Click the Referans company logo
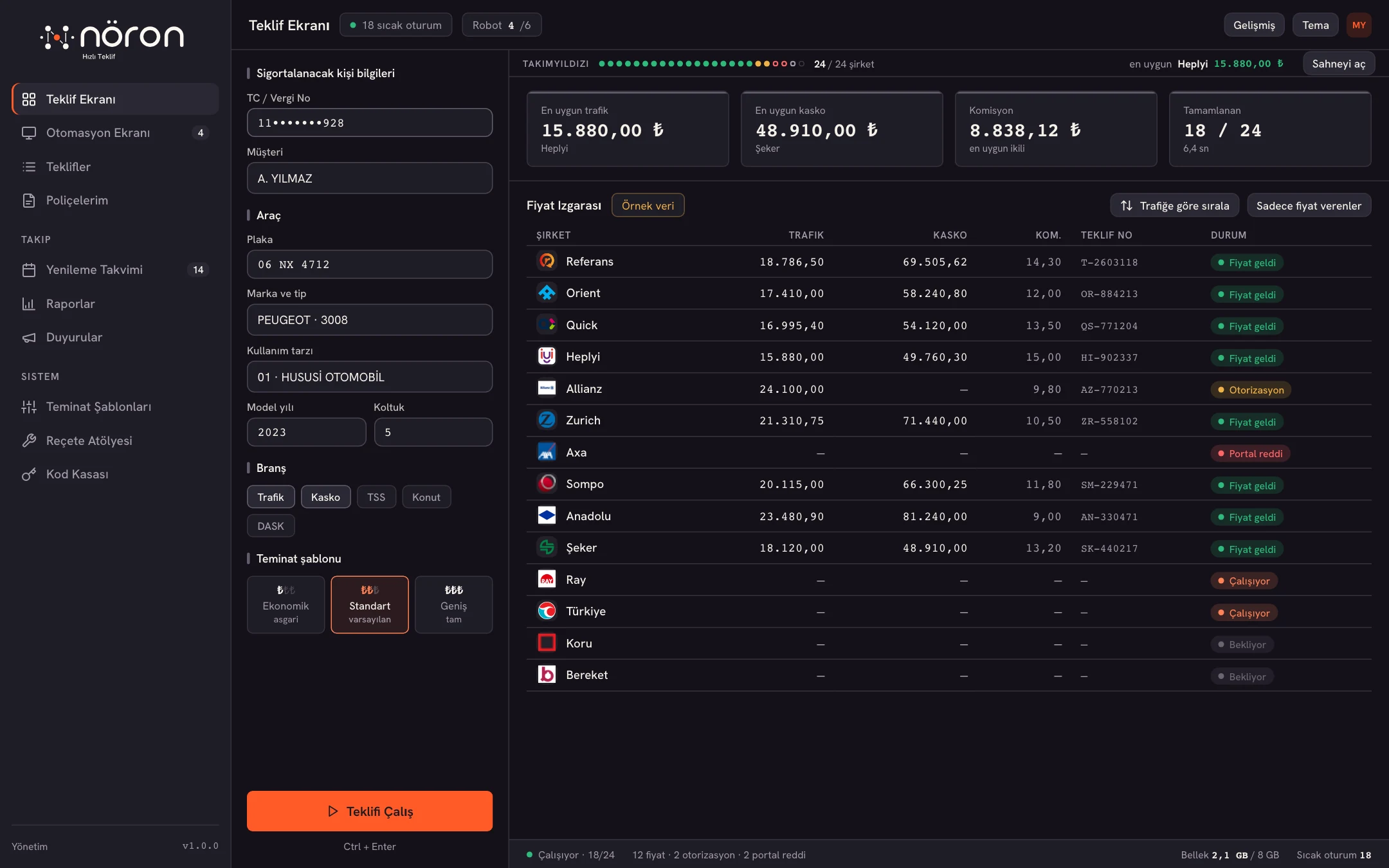 point(547,261)
